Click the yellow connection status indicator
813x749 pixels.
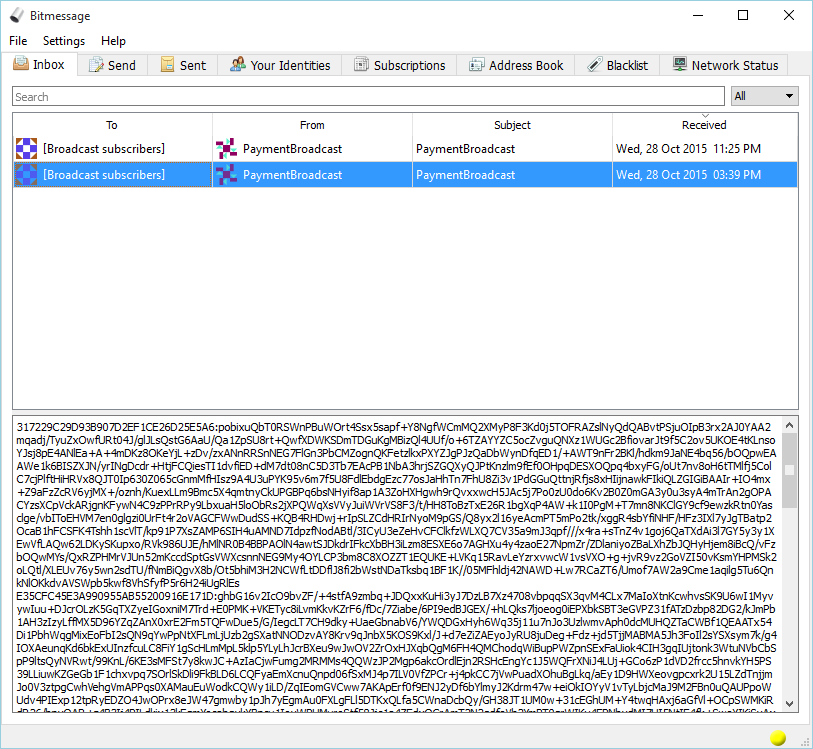[x=778, y=737]
